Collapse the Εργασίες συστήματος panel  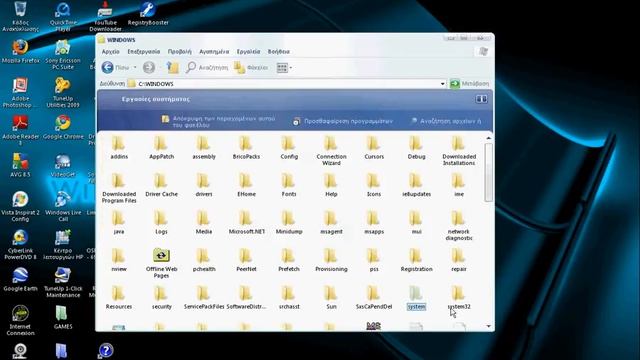coord(481,99)
